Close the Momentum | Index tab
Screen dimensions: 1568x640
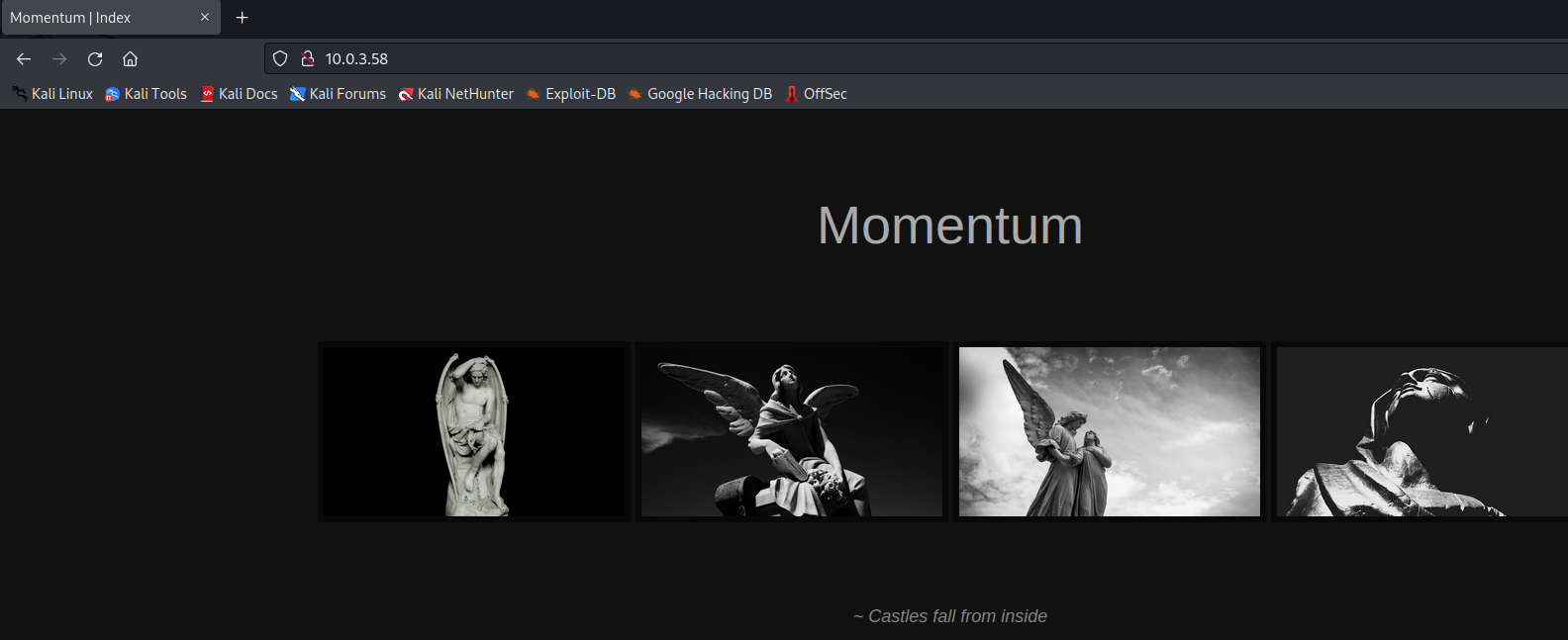click(205, 18)
